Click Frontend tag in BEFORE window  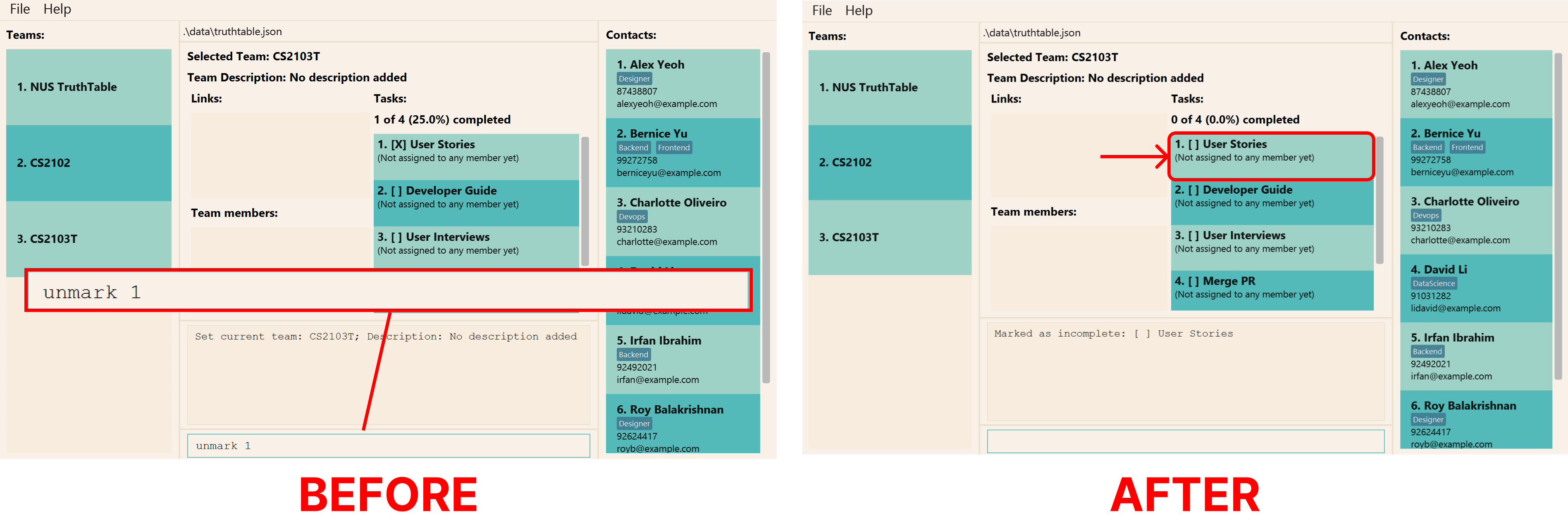coord(674,148)
